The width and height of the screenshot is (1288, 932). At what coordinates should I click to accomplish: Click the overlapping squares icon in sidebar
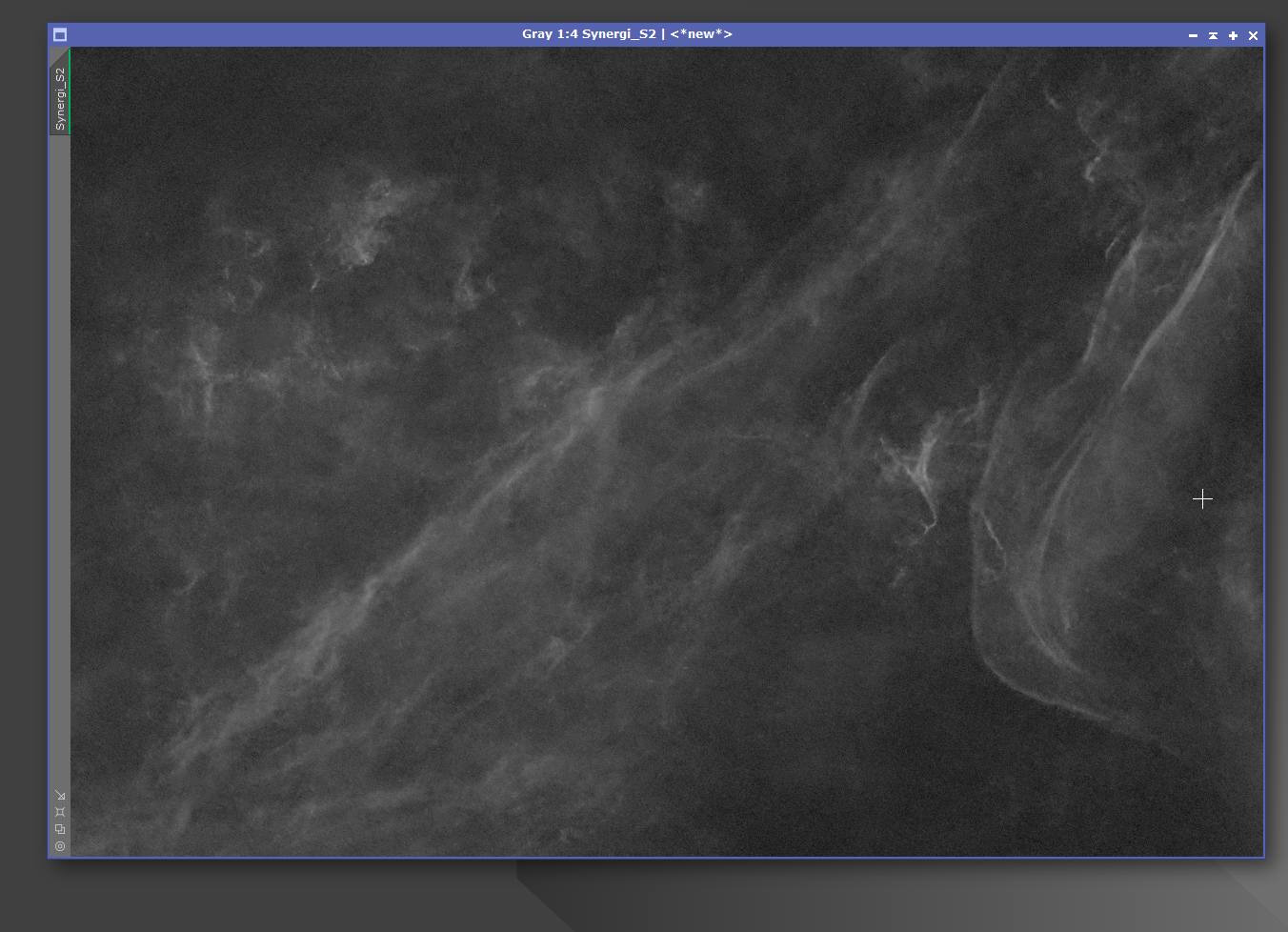60,829
